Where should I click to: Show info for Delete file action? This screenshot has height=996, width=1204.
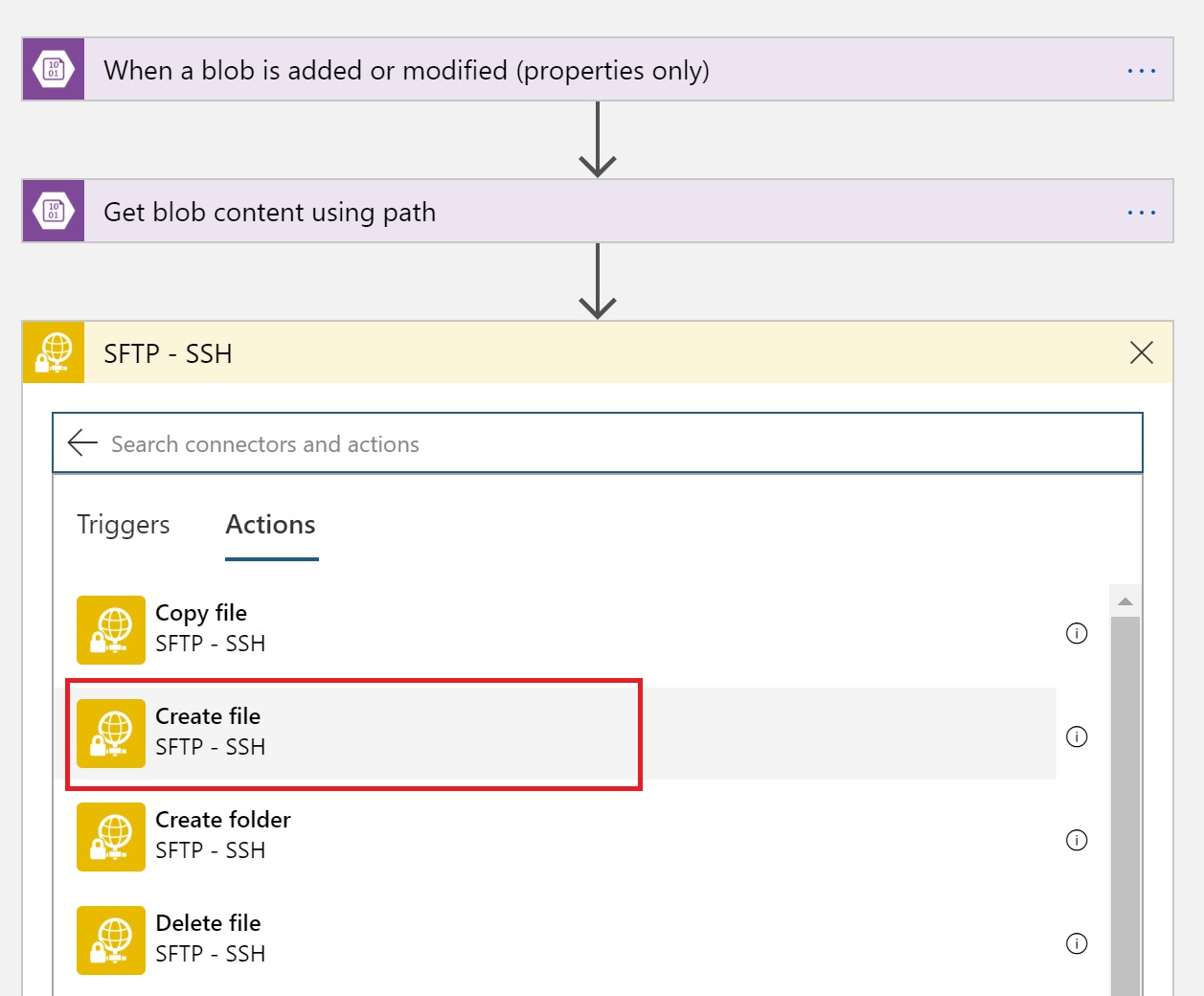[1077, 943]
